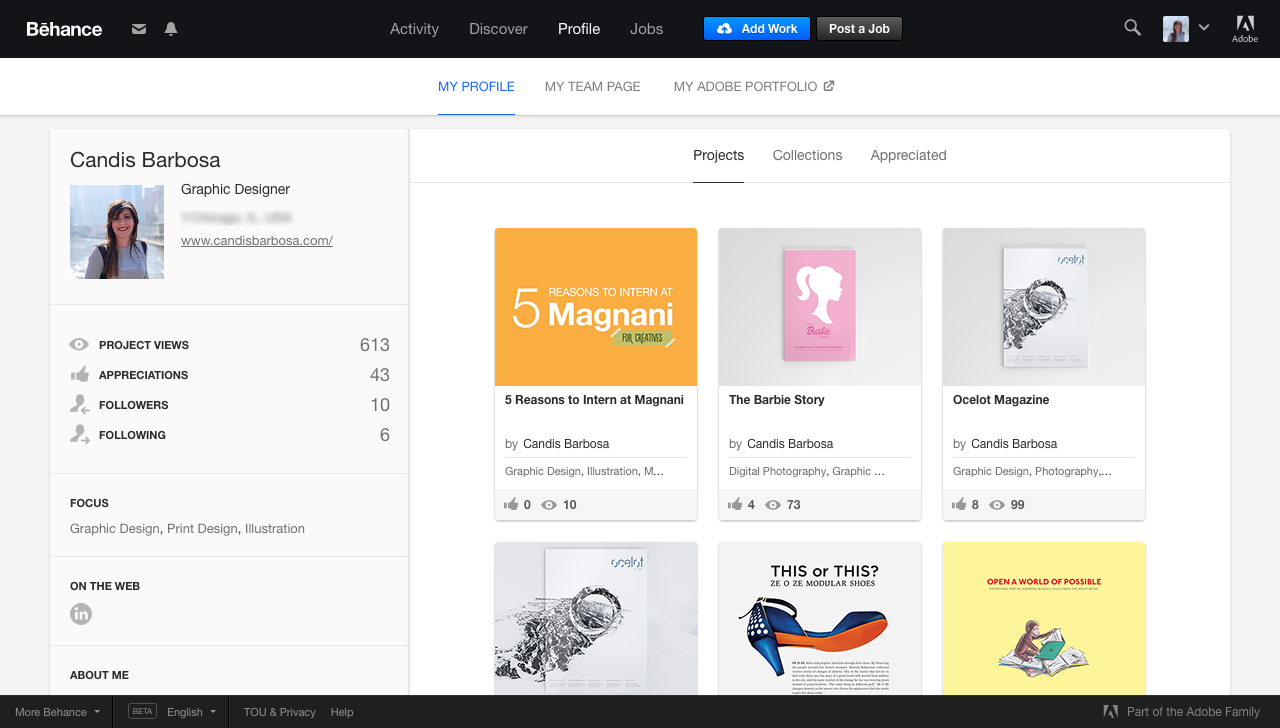Click the Adobe logo in the footer
1280x728 pixels.
click(x=1110, y=712)
